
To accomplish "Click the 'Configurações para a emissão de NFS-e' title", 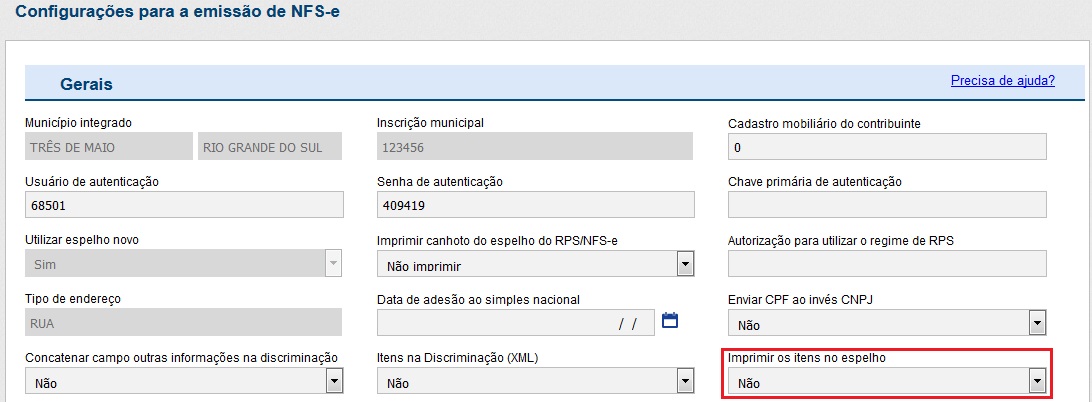I will click(177, 15).
